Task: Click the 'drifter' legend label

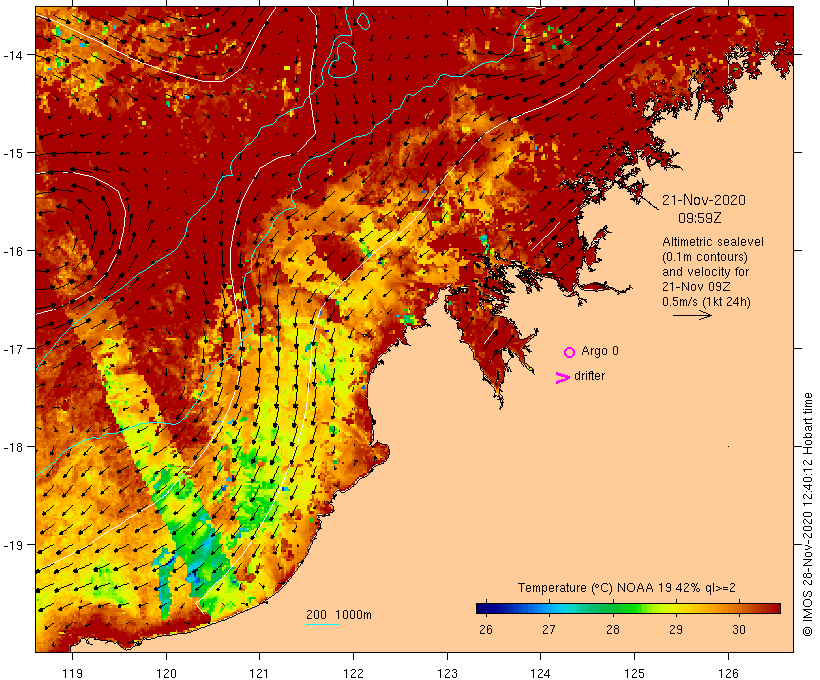Action: tap(589, 376)
